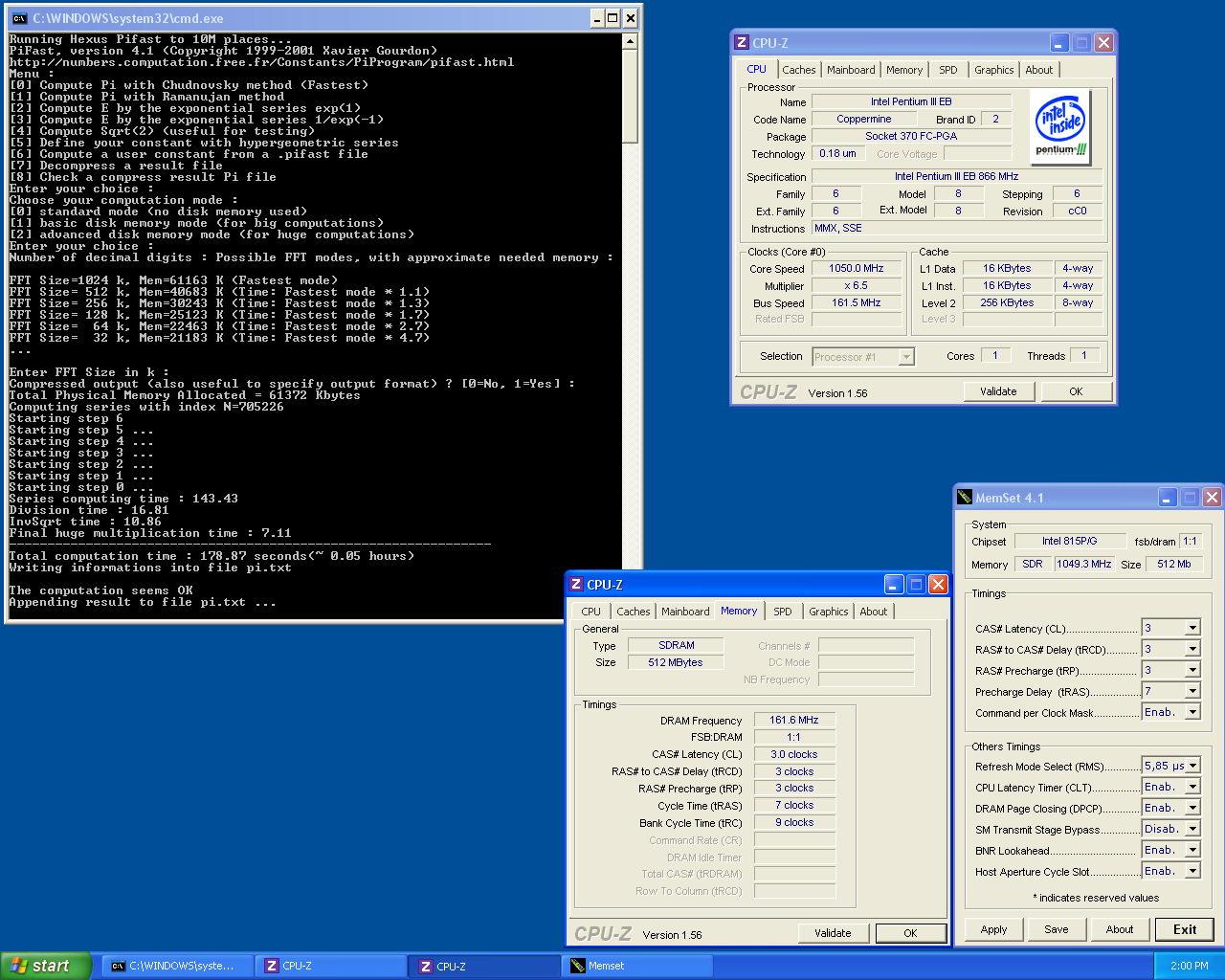The height and width of the screenshot is (980, 1225).
Task: Minimize the MemSet 4.1 window
Action: [x=1167, y=498]
